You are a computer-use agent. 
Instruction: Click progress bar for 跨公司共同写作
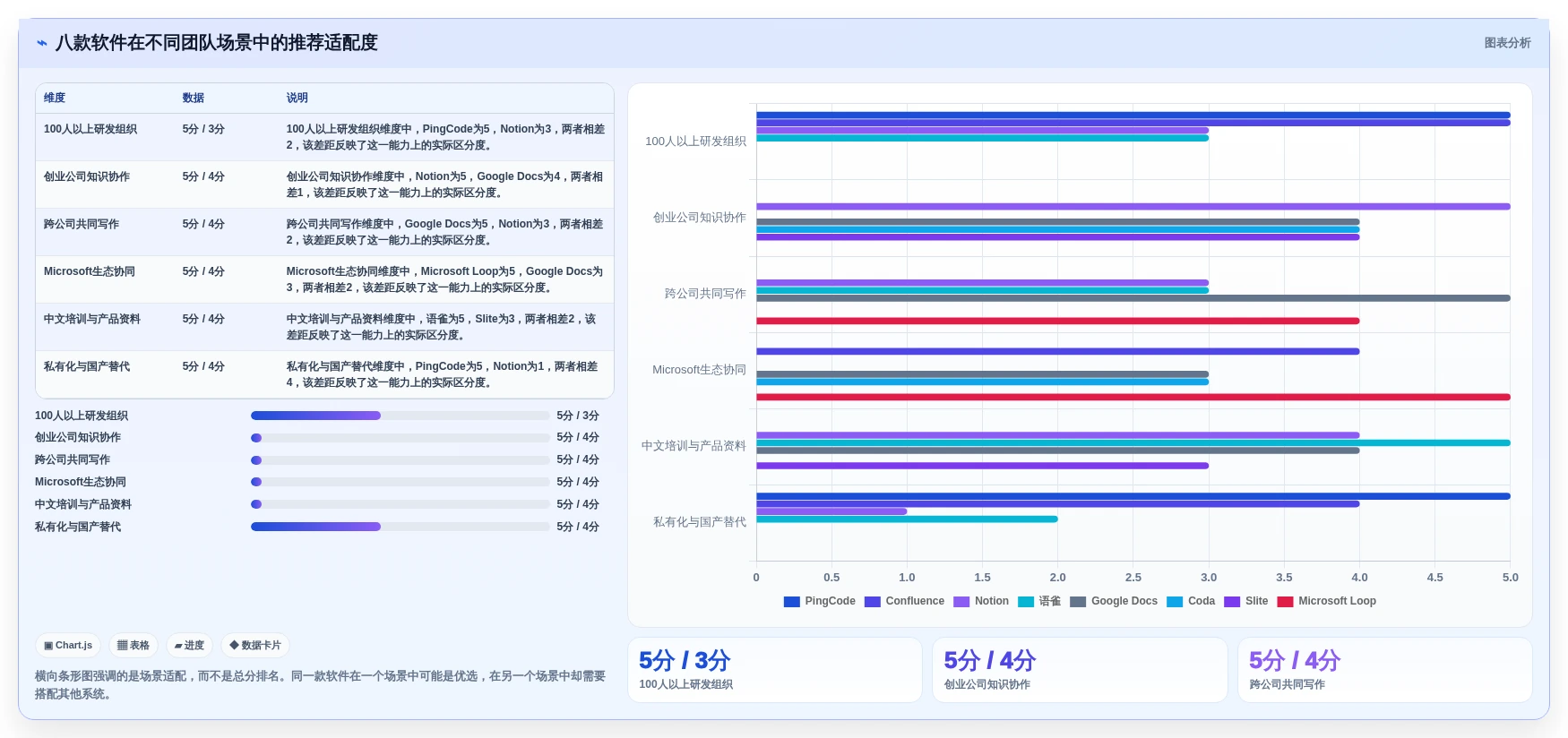coord(400,460)
